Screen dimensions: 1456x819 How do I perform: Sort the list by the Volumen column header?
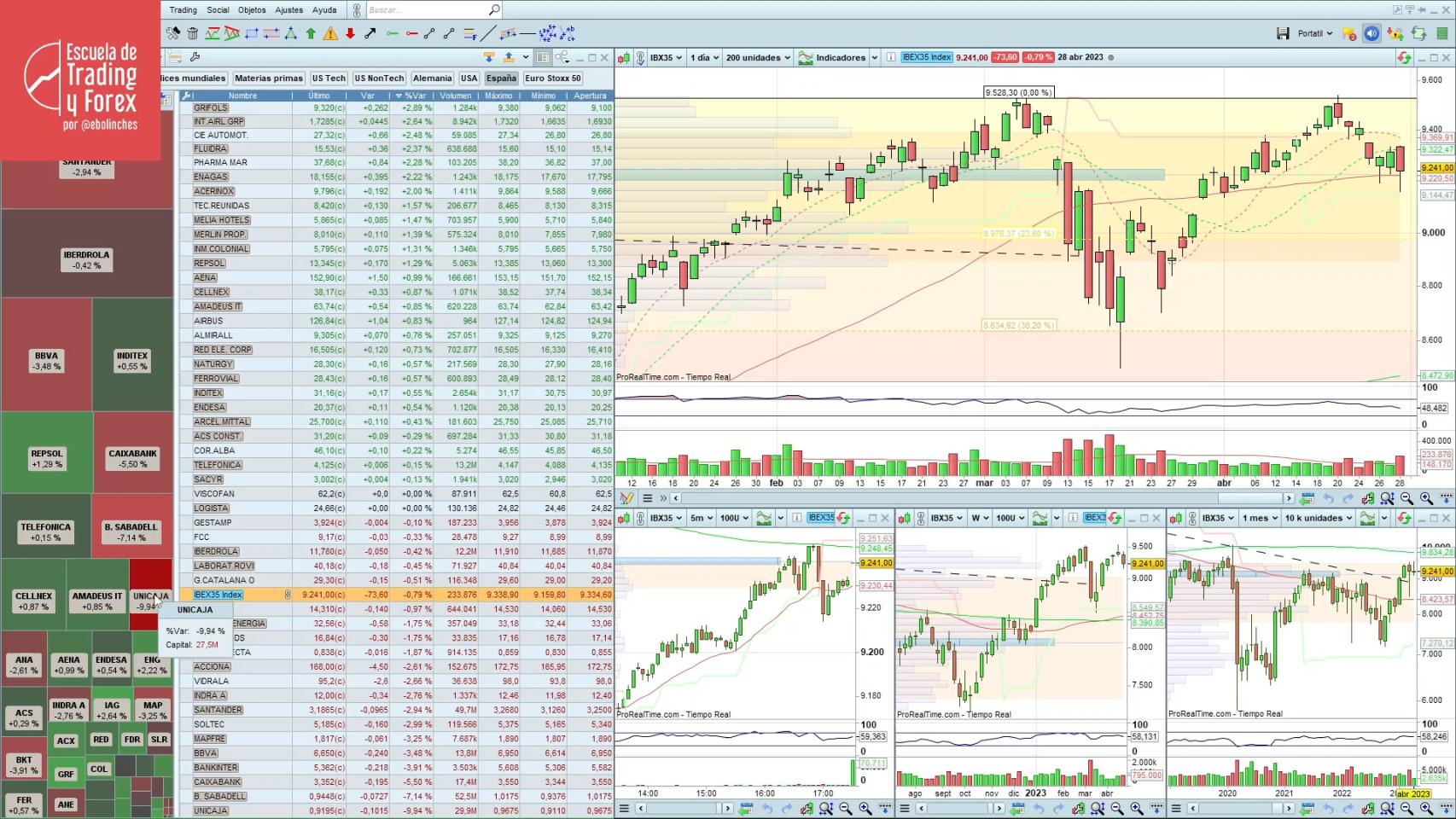pos(456,96)
